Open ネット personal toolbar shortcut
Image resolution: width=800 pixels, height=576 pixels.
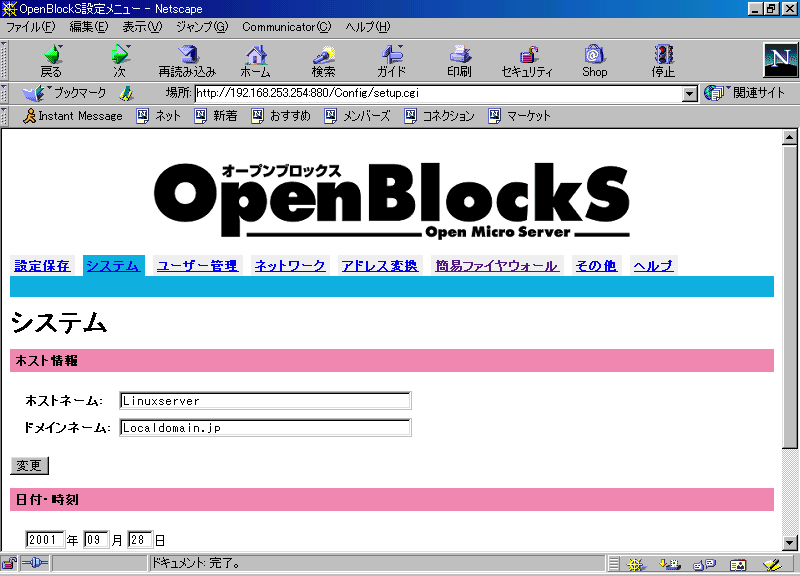[x=159, y=116]
